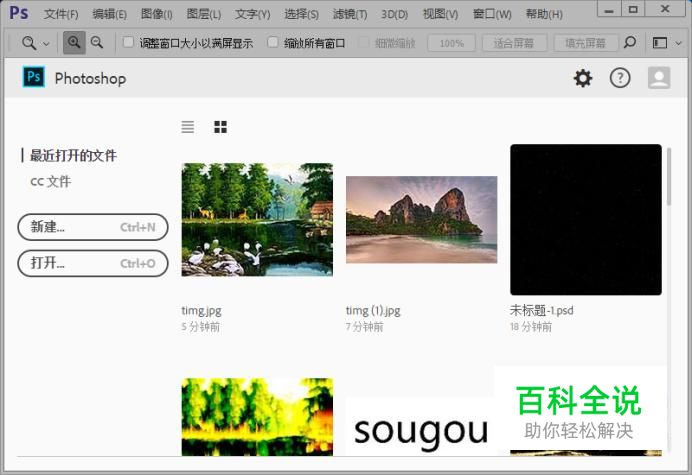Open the 滤镜(T) menu

[350, 14]
